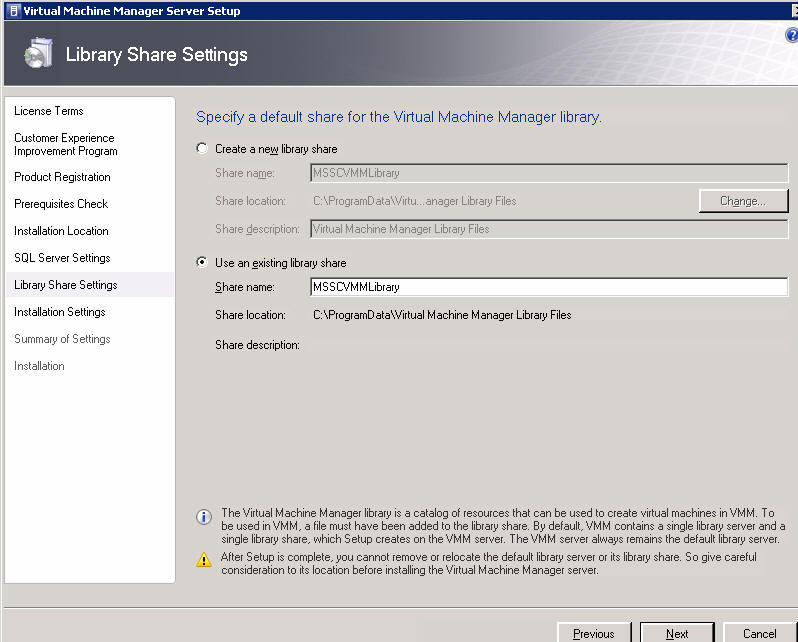The image size is (798, 642).
Task: Click the heading 'Specify a default share' text
Action: [399, 117]
